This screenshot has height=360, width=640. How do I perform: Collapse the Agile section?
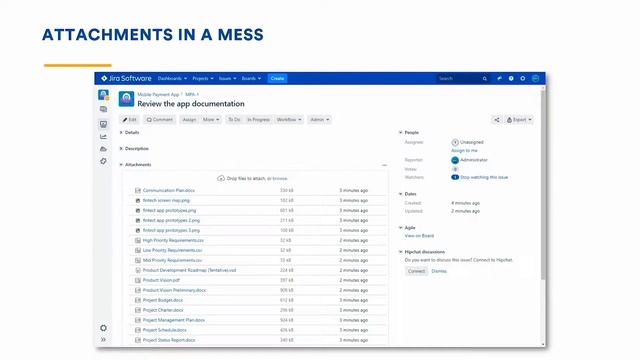point(400,228)
